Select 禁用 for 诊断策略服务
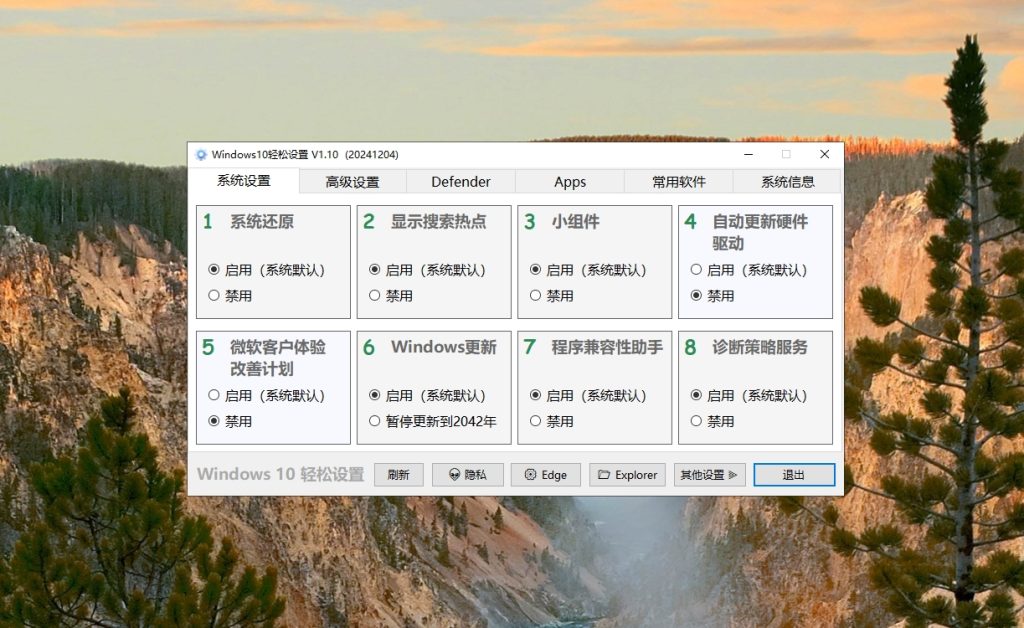1024x628 pixels. point(712,421)
